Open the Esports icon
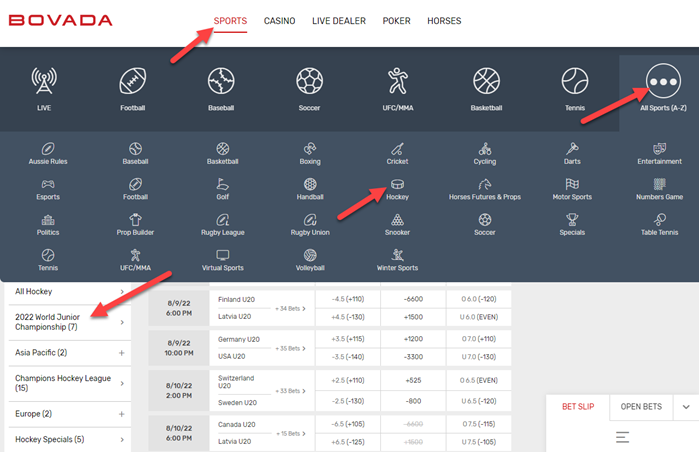This screenshot has width=699, height=452. (47, 189)
